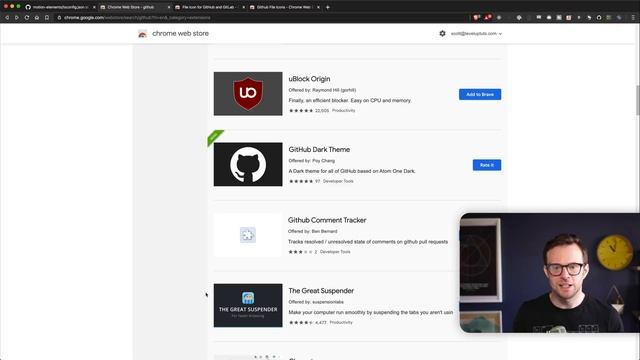Click 'A Dark theme for all of GitHub' description
Image resolution: width=640 pixels, height=360 pixels.
(352, 171)
